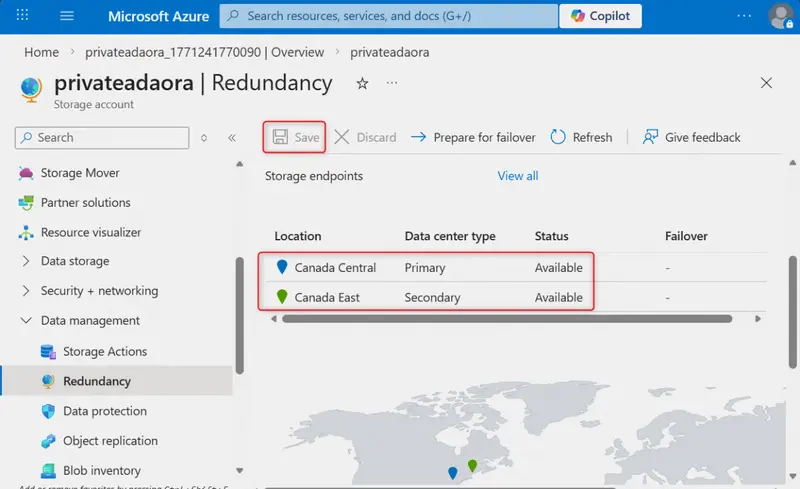Favorite this page with the star icon
The image size is (800, 489).
pyautogui.click(x=362, y=83)
